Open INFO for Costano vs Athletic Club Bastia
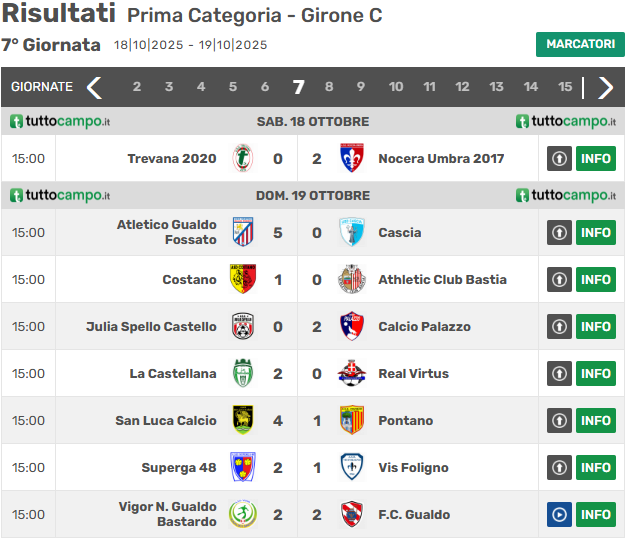629x542 pixels. [595, 279]
